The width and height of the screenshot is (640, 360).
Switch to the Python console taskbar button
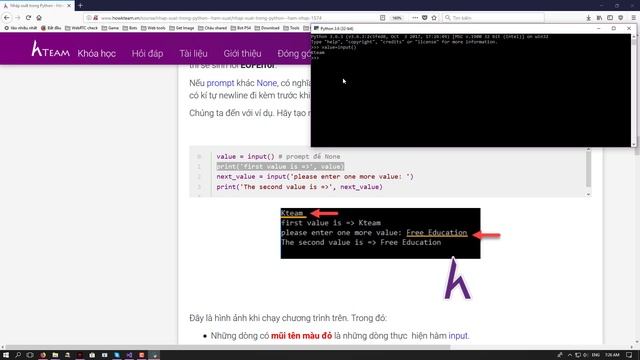(x=154, y=355)
